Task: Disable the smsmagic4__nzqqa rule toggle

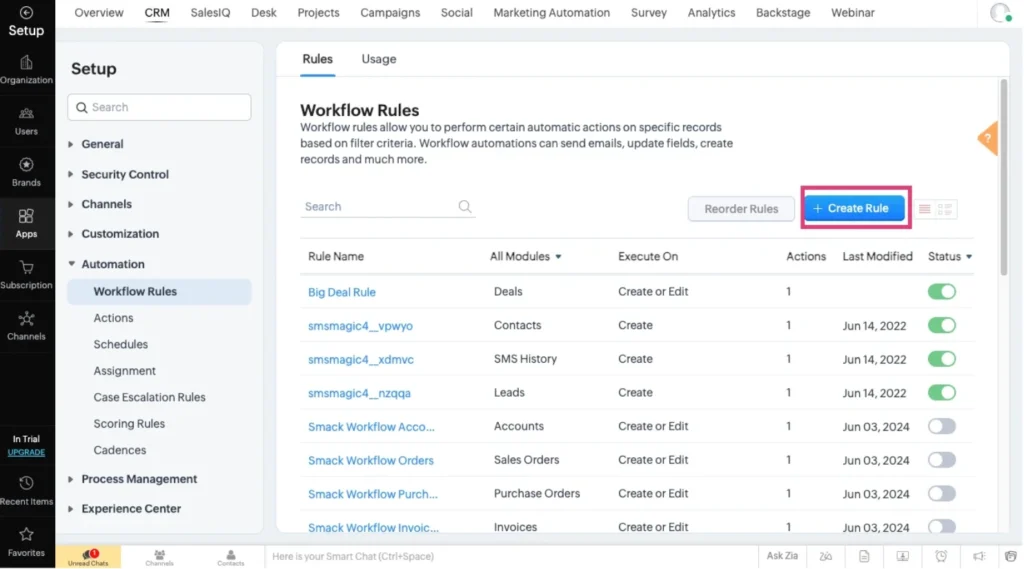Action: pyautogui.click(x=942, y=393)
